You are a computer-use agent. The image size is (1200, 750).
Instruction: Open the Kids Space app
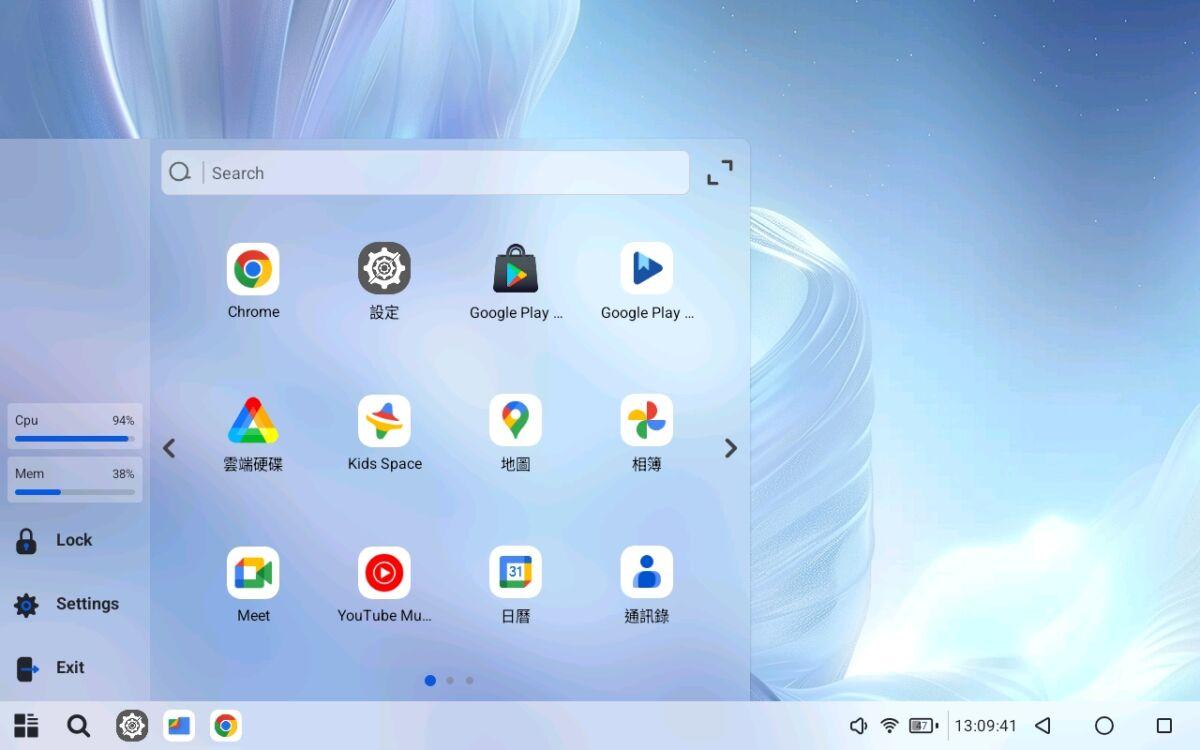(384, 421)
